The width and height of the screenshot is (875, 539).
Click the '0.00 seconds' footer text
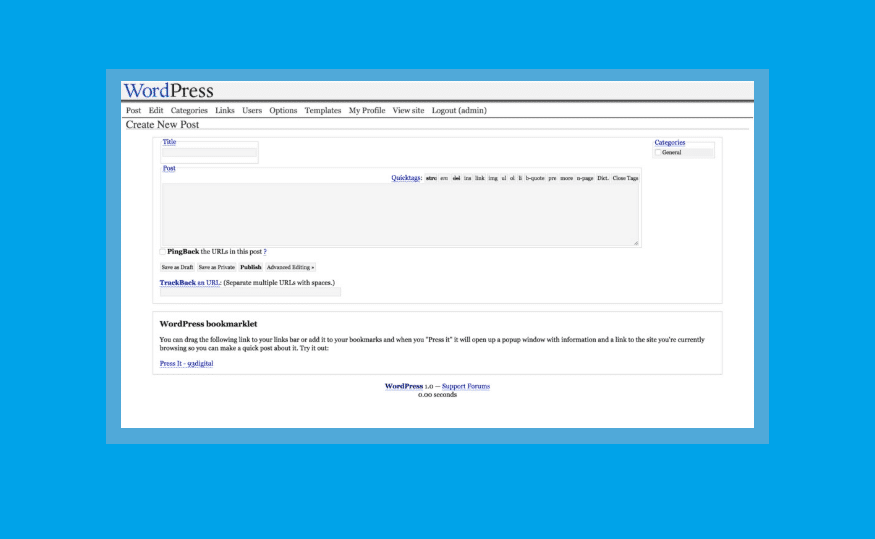click(x=438, y=394)
